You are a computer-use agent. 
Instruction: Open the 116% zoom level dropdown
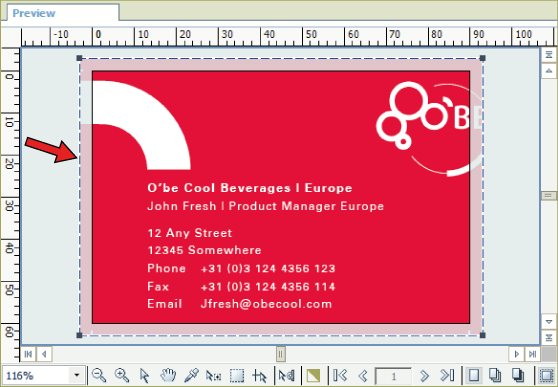[77, 375]
